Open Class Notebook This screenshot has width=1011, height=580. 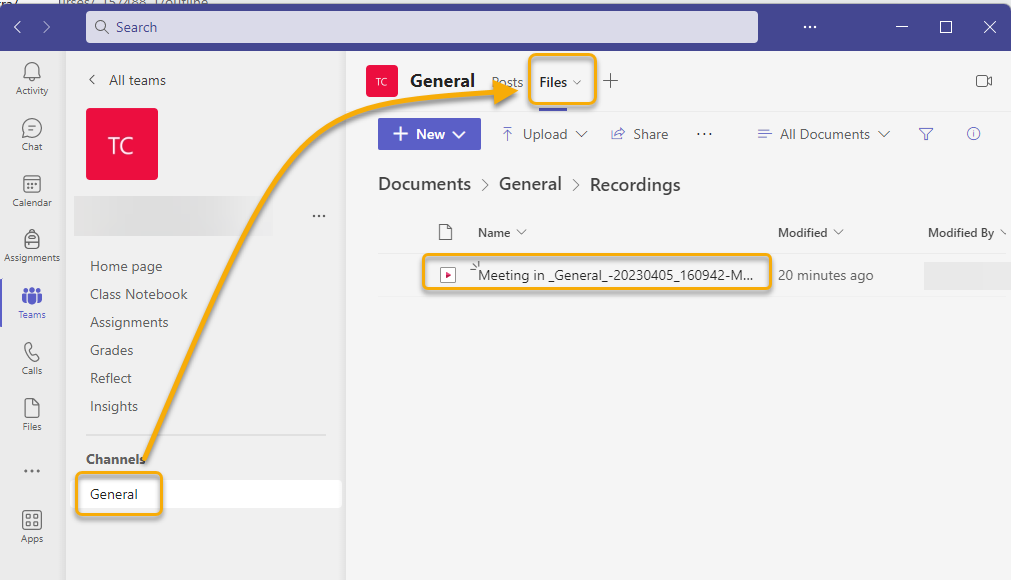point(139,294)
